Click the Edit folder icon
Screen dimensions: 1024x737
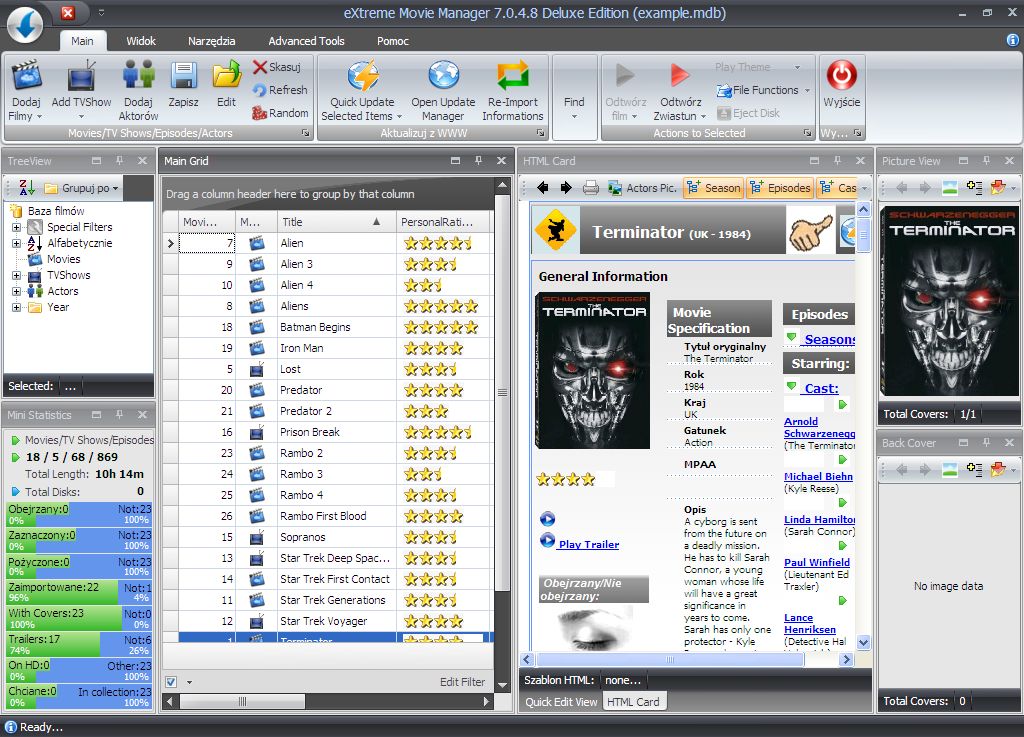coord(227,75)
